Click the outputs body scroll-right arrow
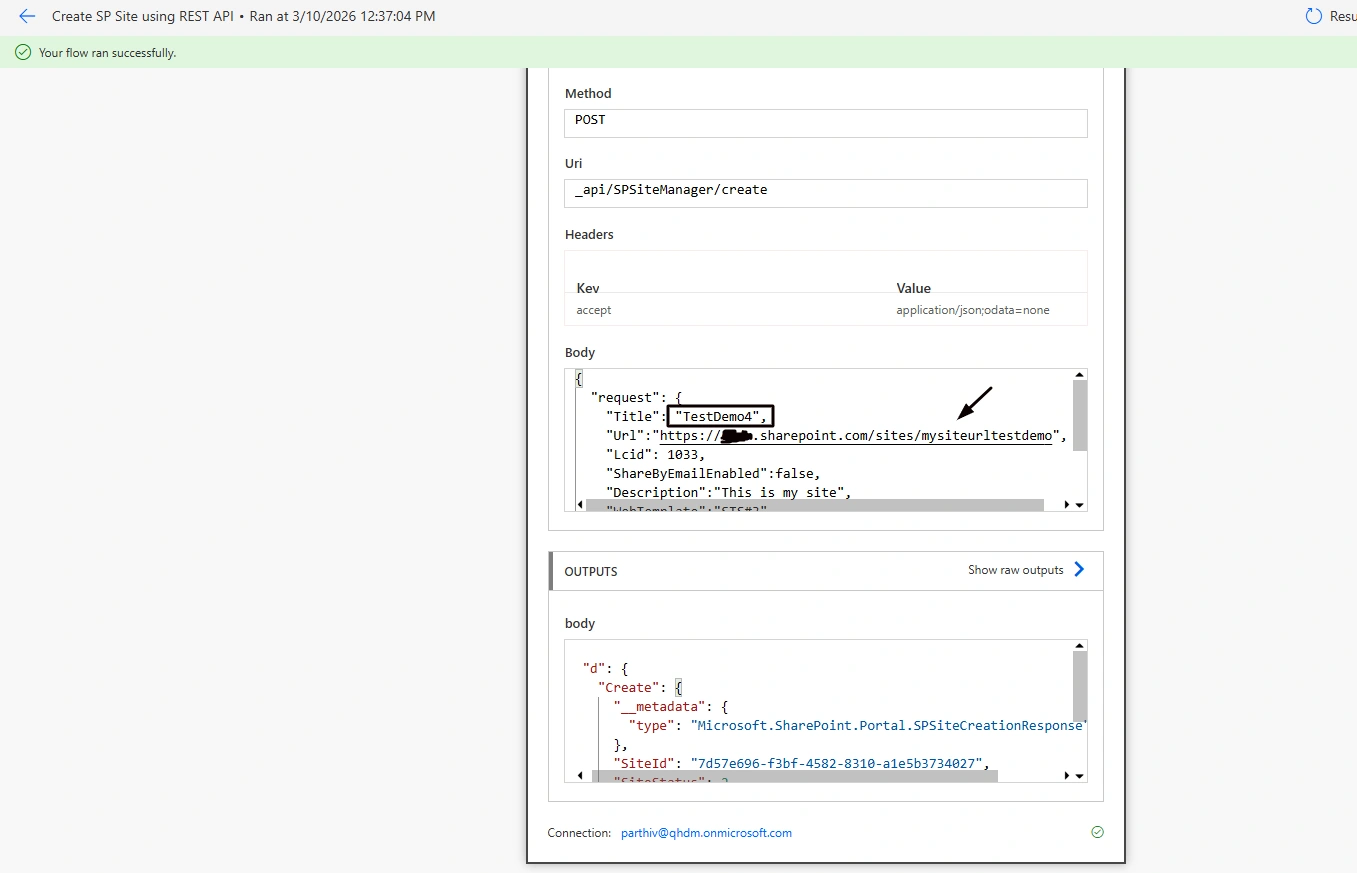 (1067, 775)
